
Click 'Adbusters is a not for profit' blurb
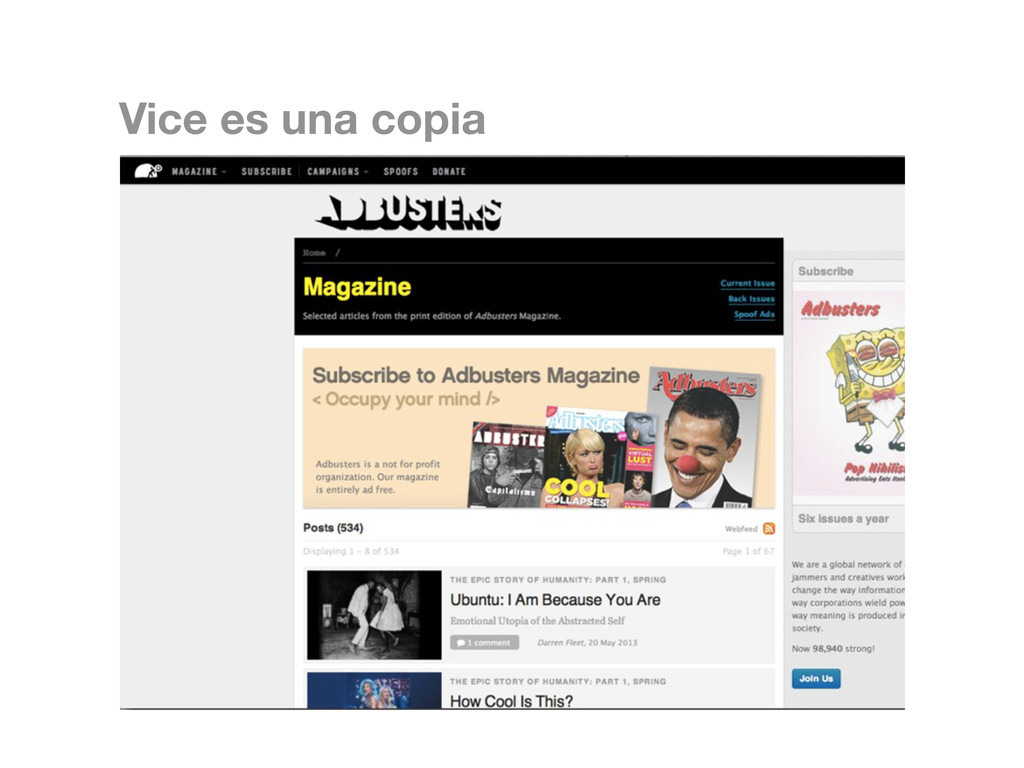click(x=377, y=477)
